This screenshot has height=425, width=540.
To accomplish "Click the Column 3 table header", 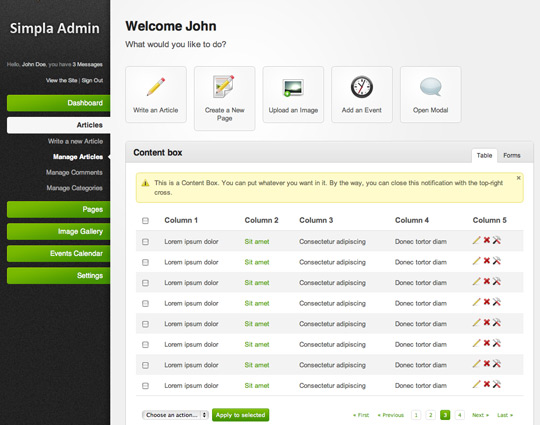I will tap(316, 220).
